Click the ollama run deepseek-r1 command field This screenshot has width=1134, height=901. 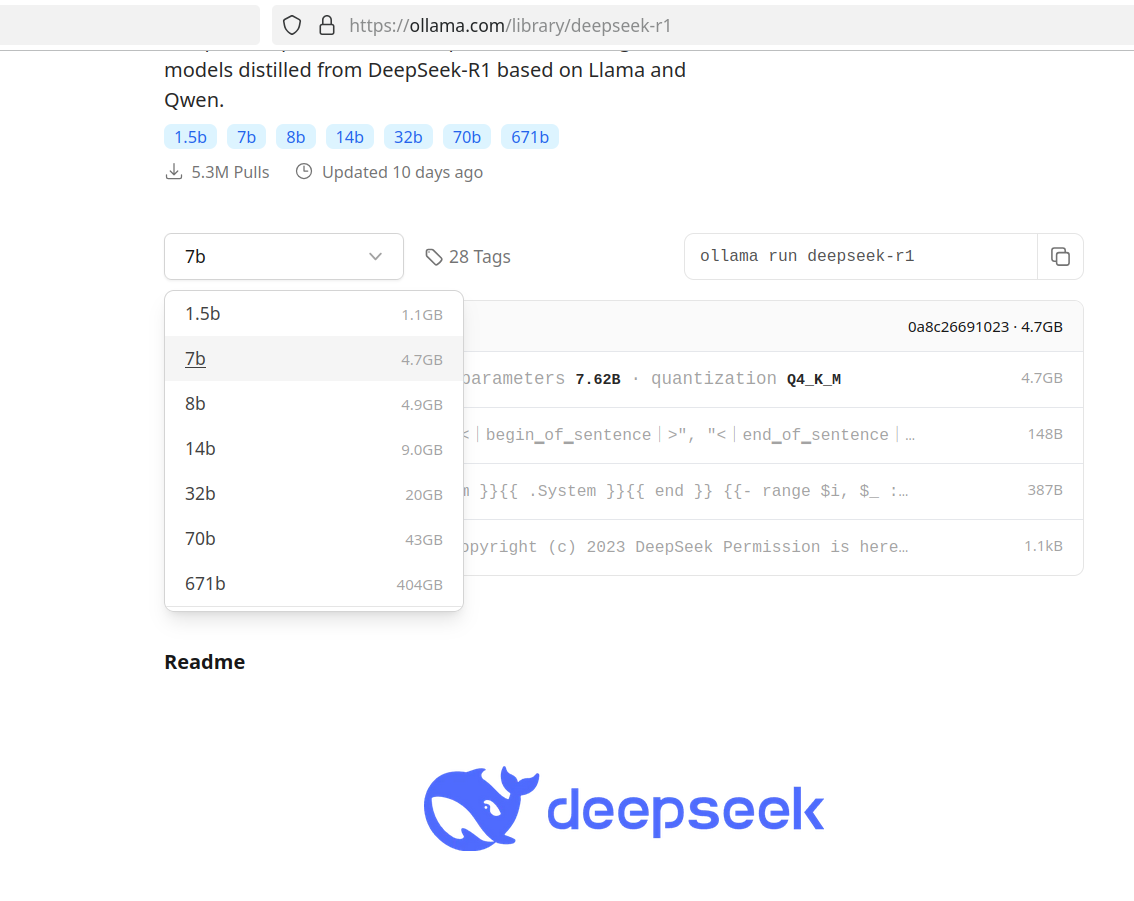[861, 257]
